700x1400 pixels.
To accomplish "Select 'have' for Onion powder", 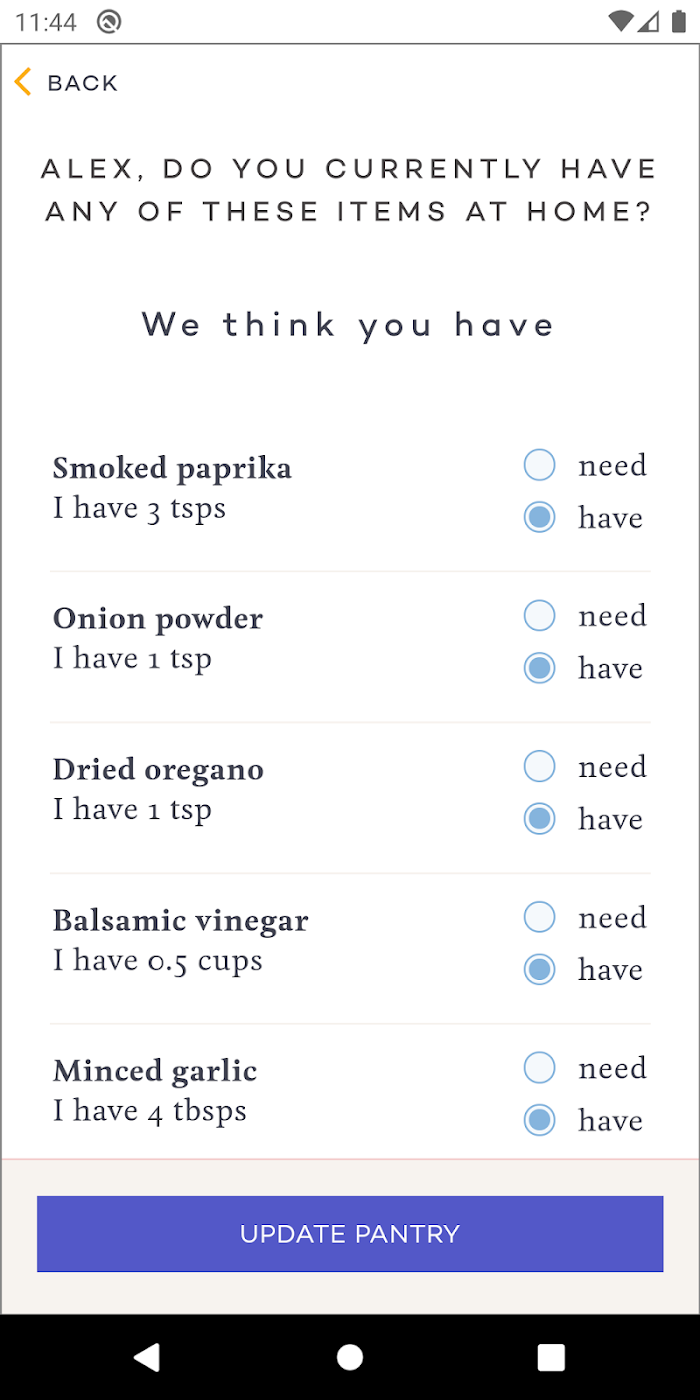I will coord(539,668).
